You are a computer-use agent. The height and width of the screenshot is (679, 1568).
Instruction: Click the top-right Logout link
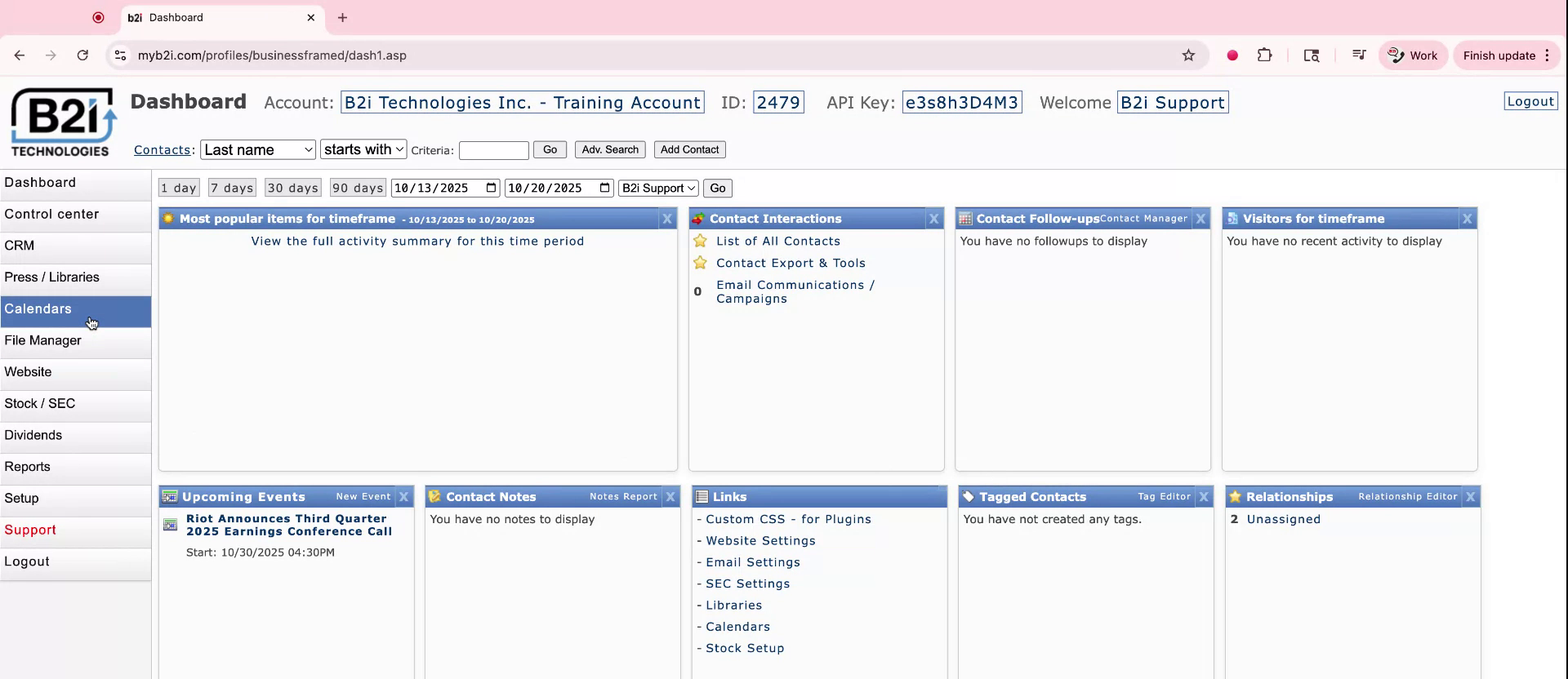click(1530, 101)
